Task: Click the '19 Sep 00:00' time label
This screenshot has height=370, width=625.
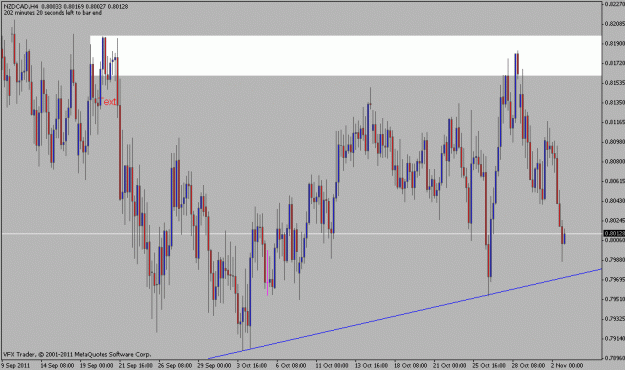Action: coord(96,366)
